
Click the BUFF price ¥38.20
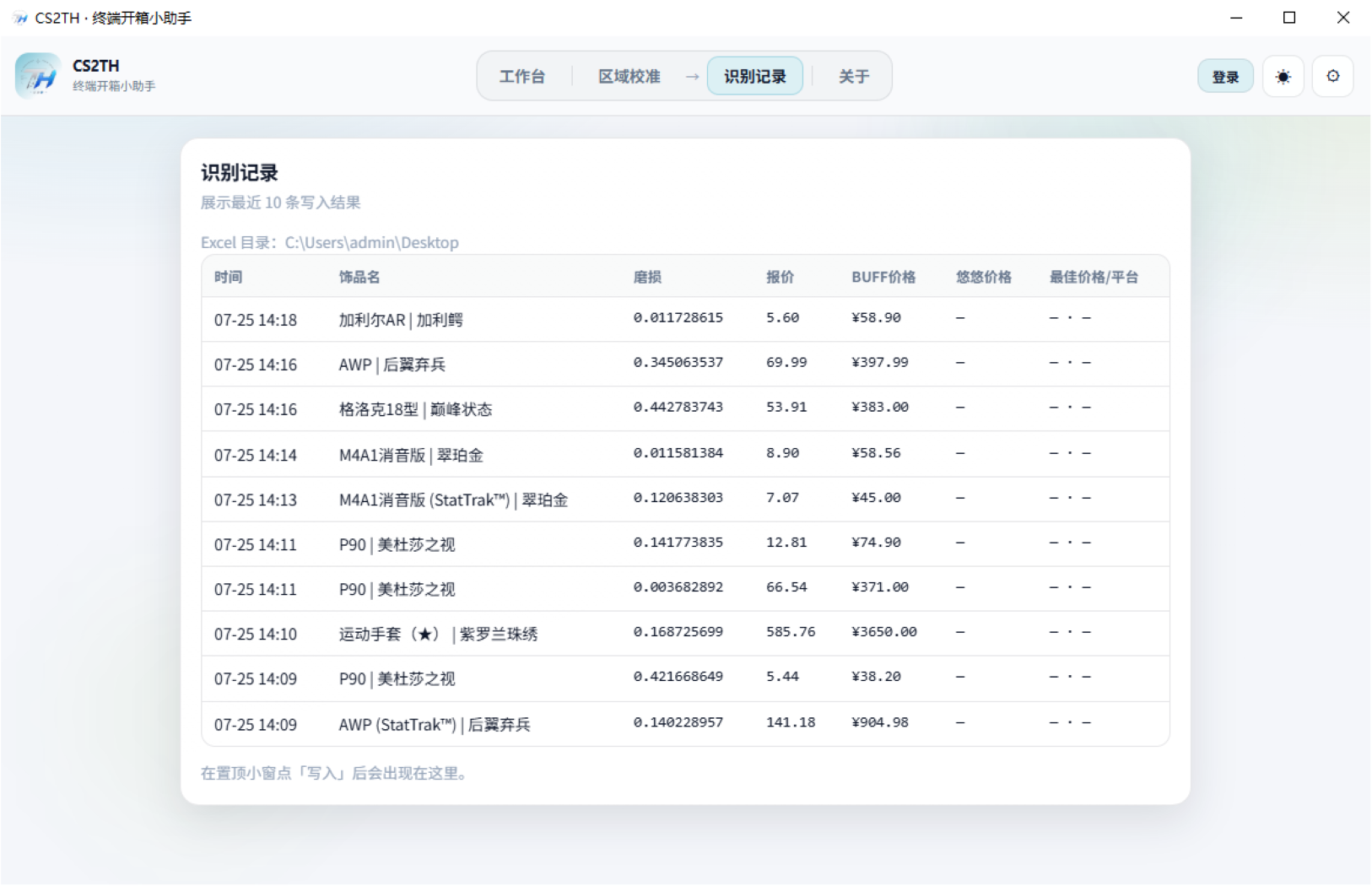pyautogui.click(x=876, y=677)
